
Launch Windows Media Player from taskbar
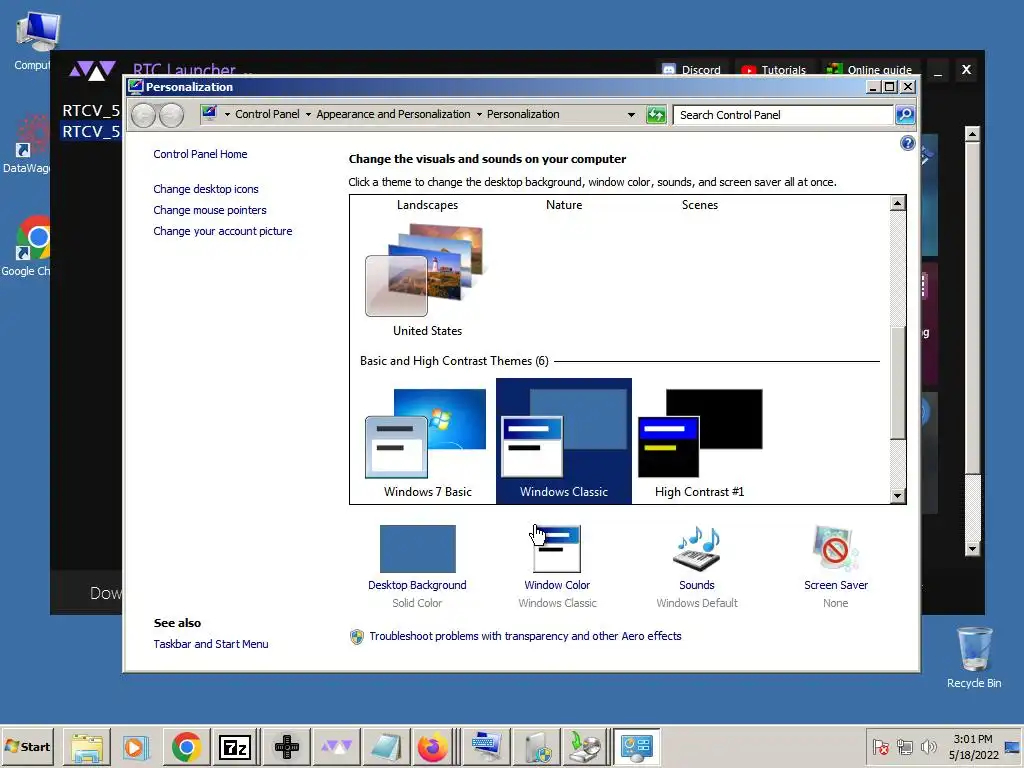[x=136, y=746]
